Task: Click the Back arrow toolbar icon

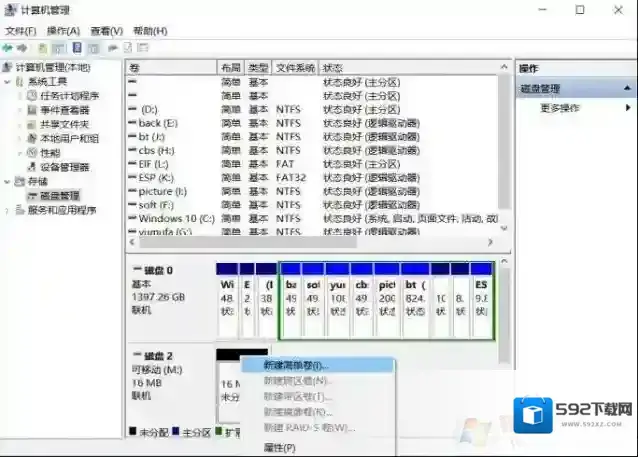Action: click(8, 47)
